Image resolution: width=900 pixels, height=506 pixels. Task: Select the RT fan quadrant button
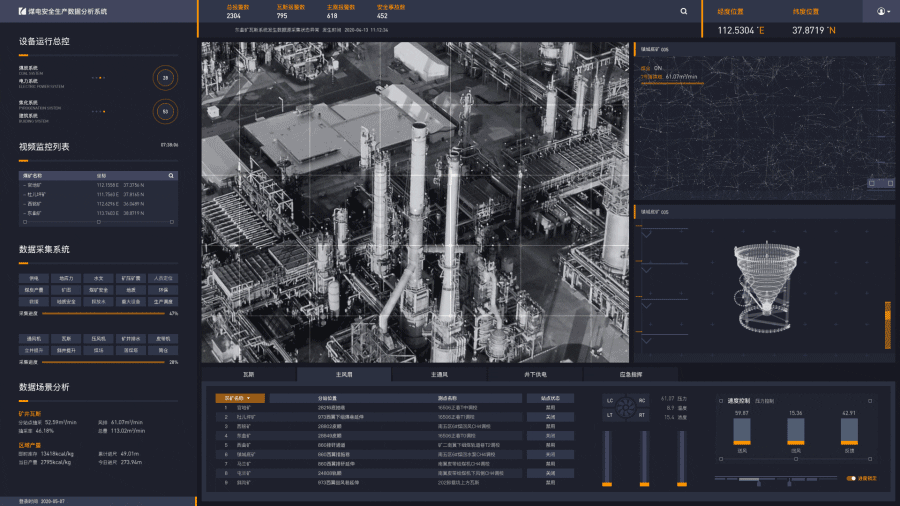pos(642,415)
